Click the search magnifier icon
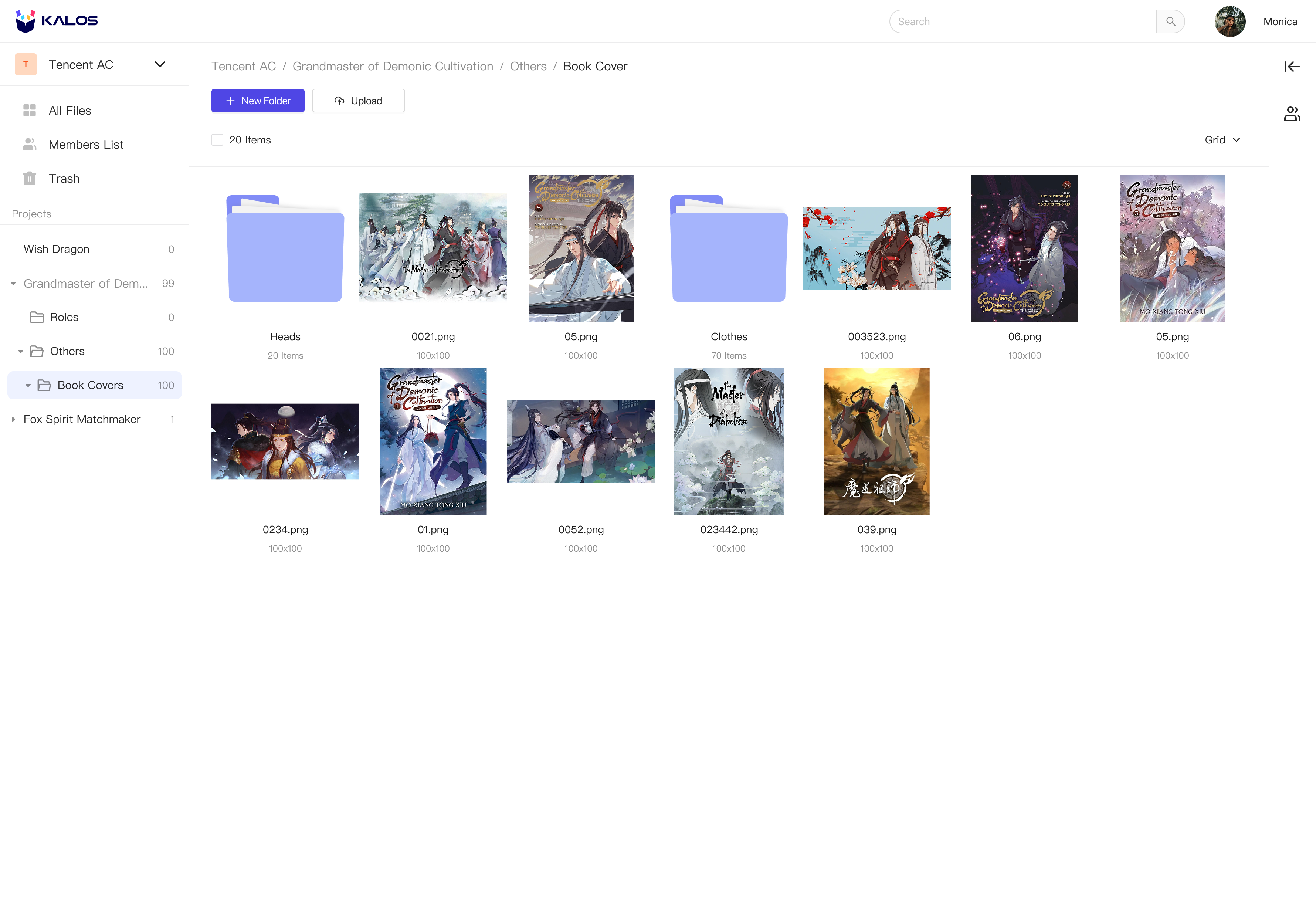 (1171, 21)
